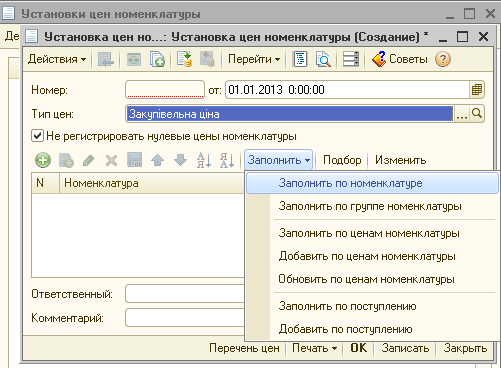Click the move row up arrow

[x=157, y=160]
